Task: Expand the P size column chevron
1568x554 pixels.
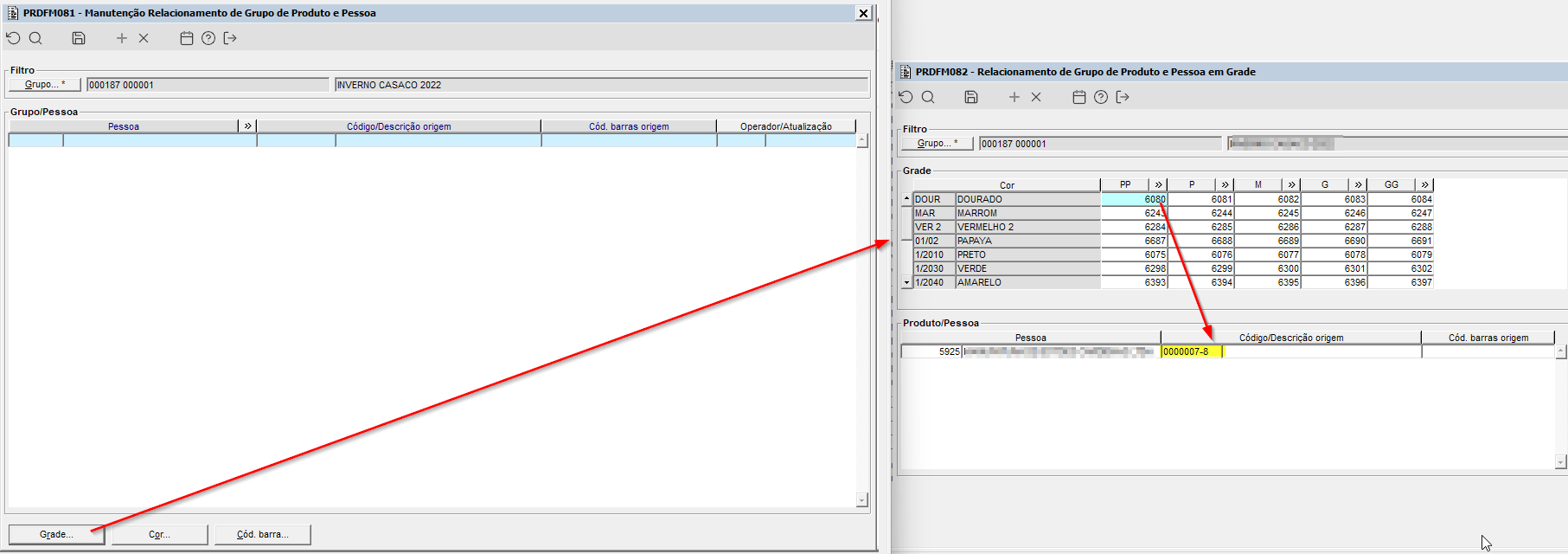Action: 1225,184
